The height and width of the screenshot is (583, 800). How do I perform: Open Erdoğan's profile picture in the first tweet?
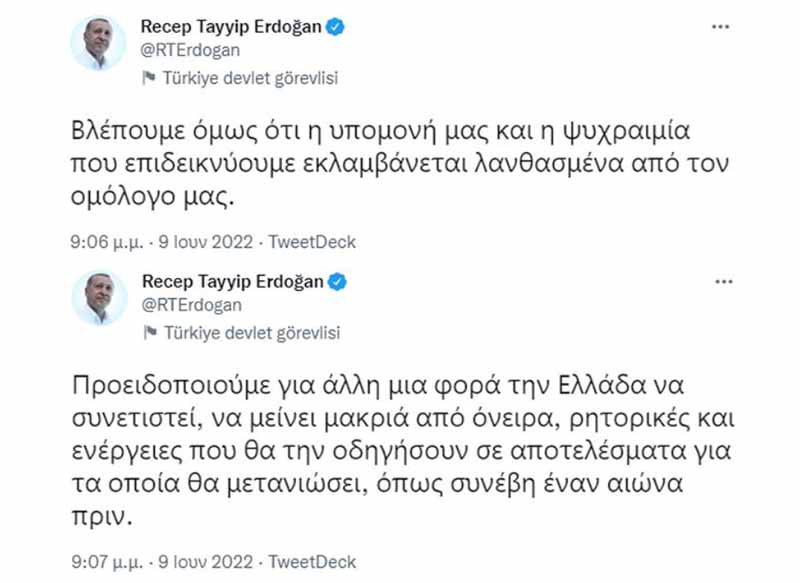click(x=98, y=44)
